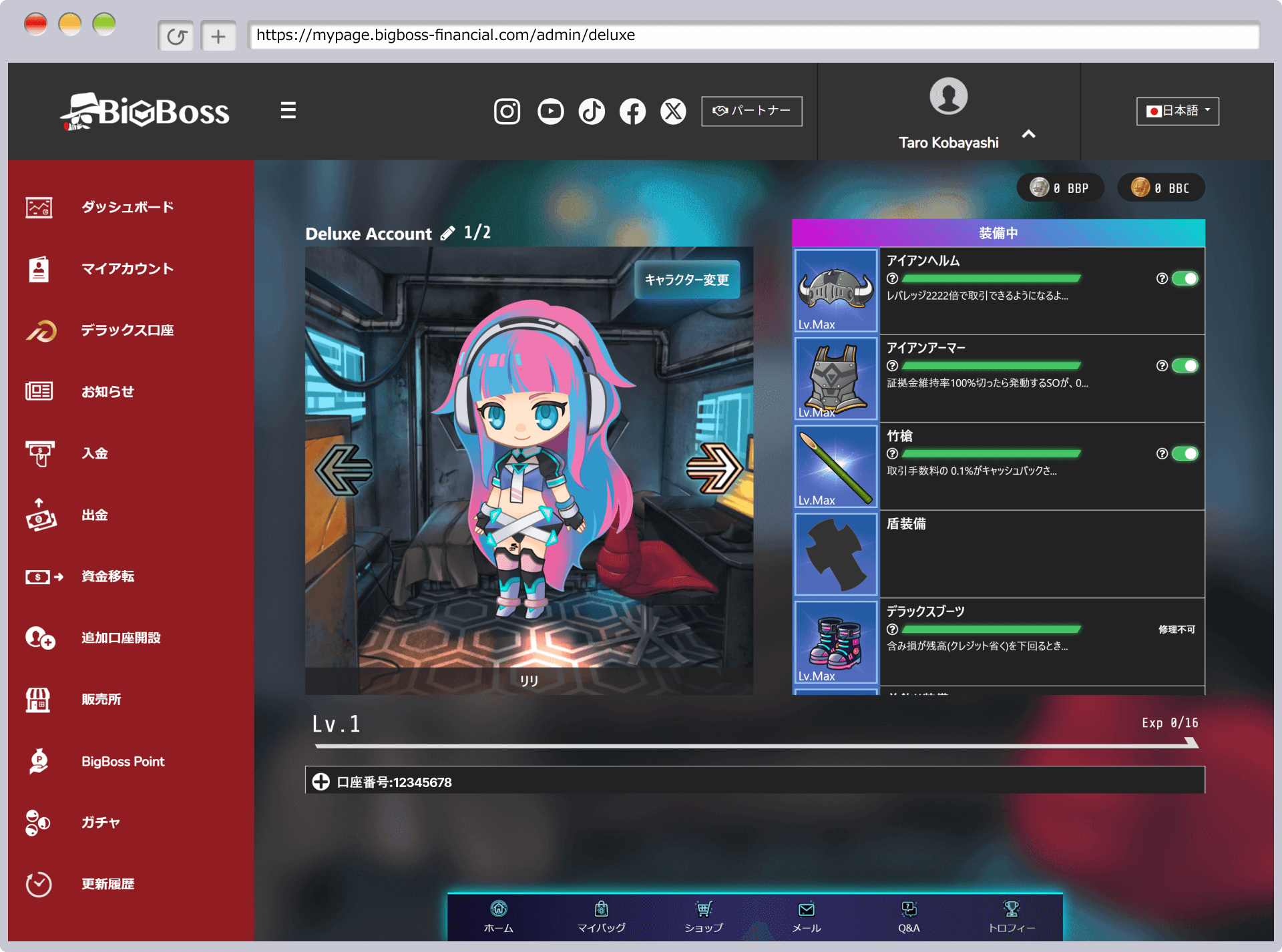Viewport: 1282px width, 952px height.
Task: Toggle off the アイアンアーマー equipment switch
Action: click(x=1185, y=366)
